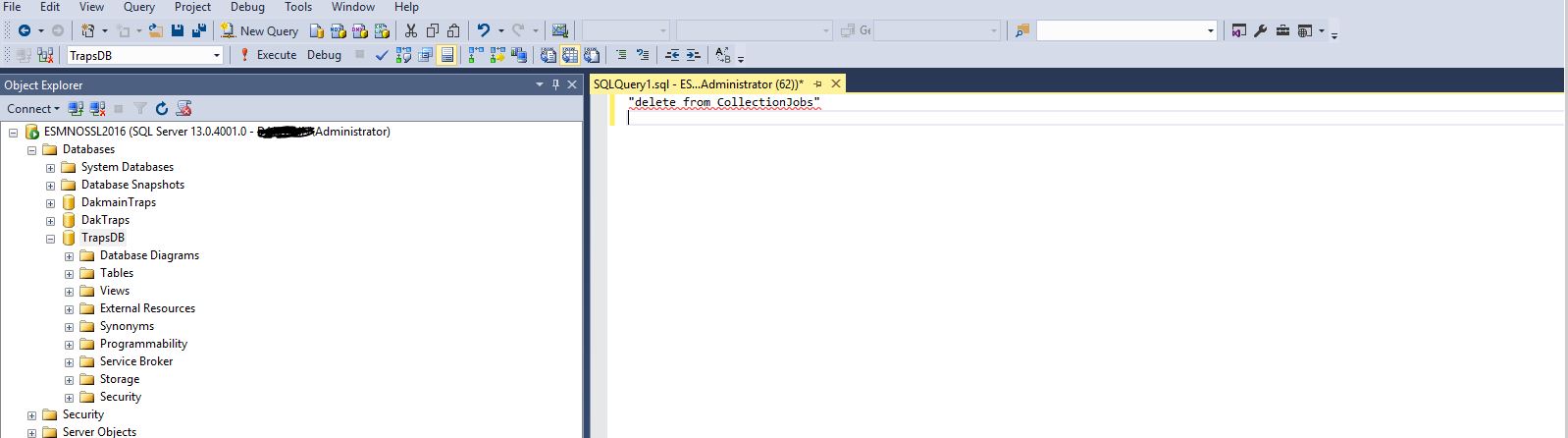Select Results to File option

pyautogui.click(x=591, y=55)
